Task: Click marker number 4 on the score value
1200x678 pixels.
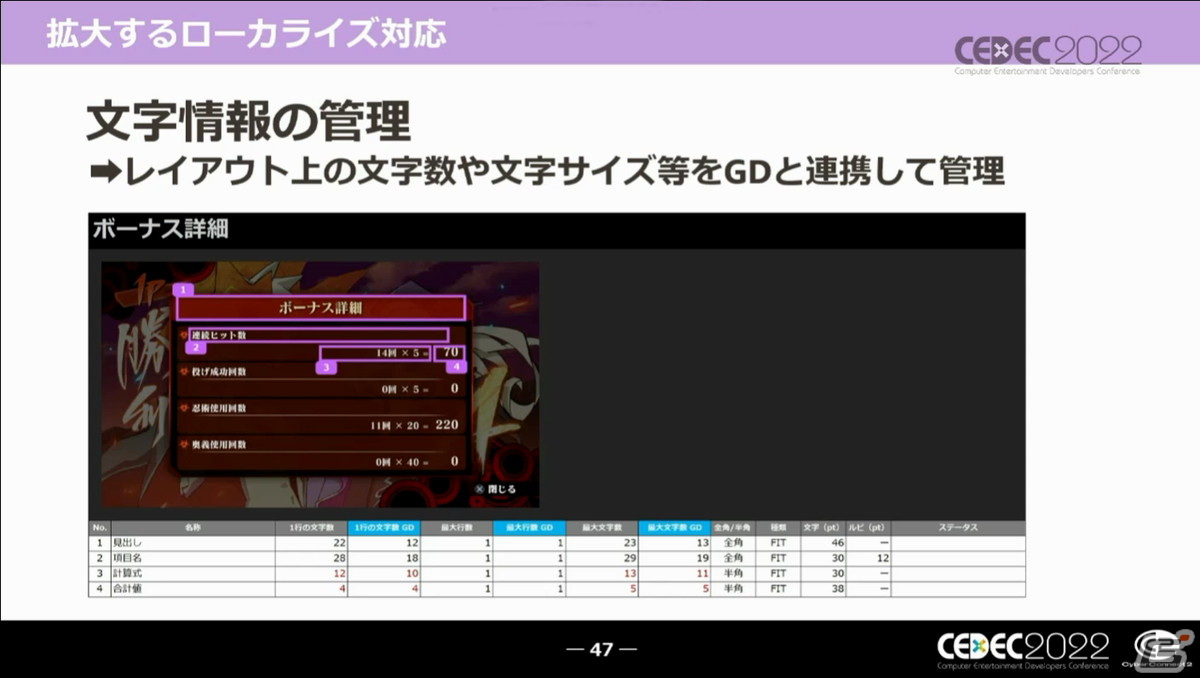Action: tap(456, 367)
